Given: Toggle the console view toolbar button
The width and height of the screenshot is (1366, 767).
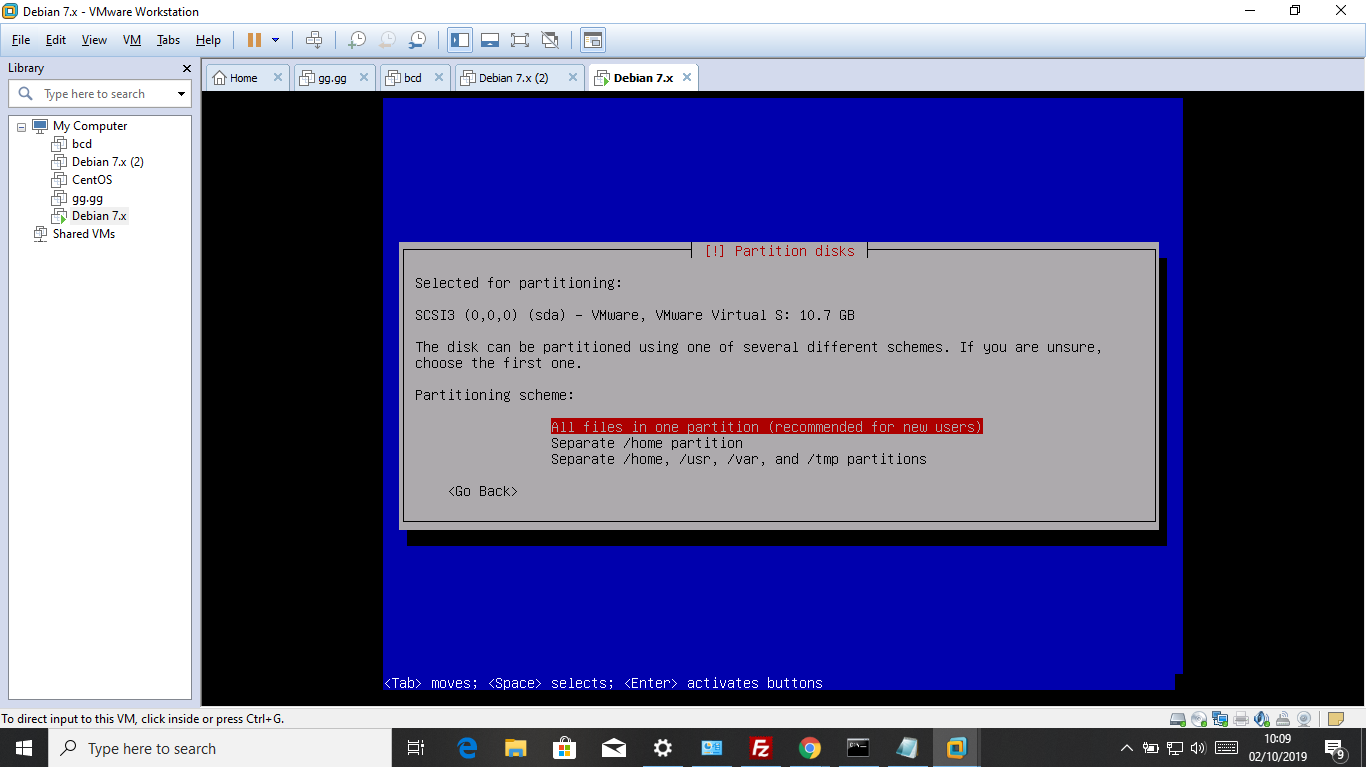Looking at the screenshot, I should (x=593, y=40).
